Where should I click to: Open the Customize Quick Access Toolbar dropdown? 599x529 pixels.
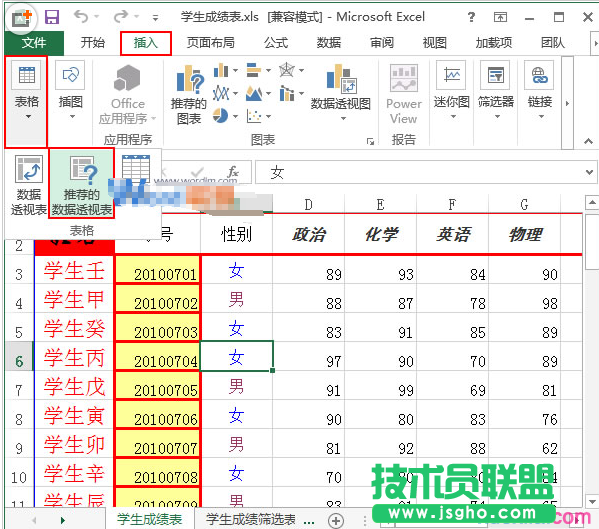coord(155,18)
